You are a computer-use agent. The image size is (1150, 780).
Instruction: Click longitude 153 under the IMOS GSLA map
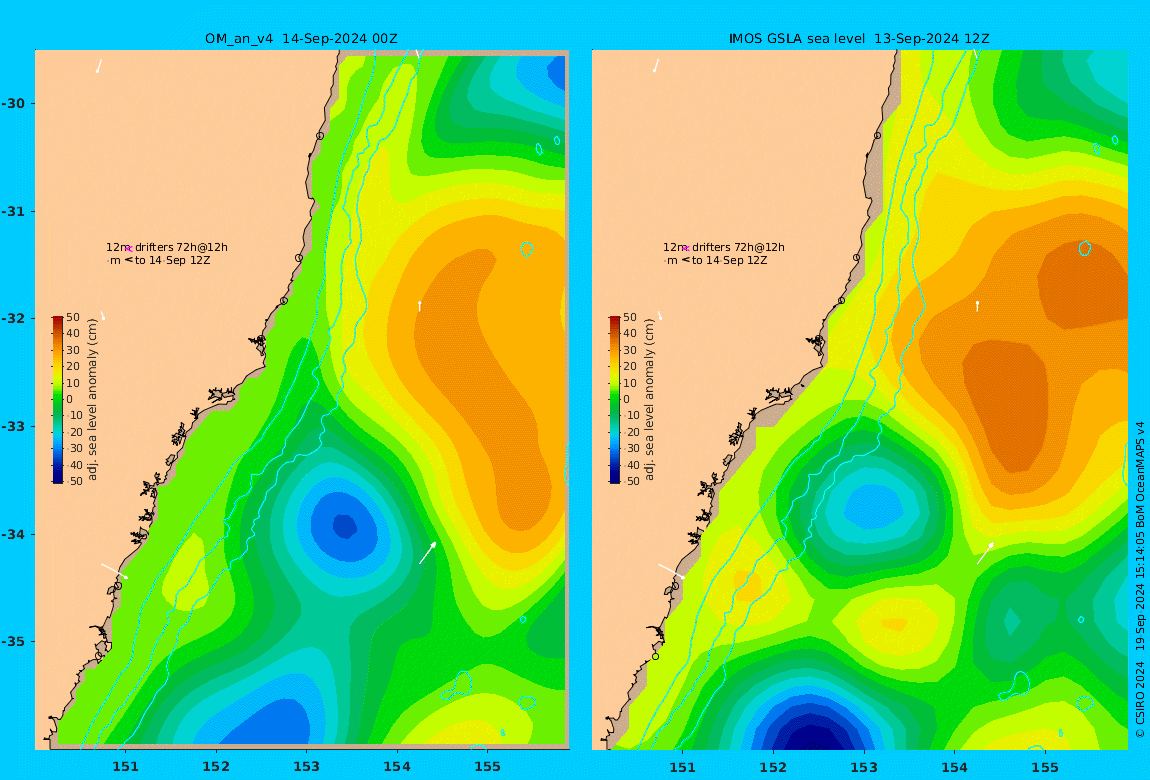pyautogui.click(x=864, y=768)
